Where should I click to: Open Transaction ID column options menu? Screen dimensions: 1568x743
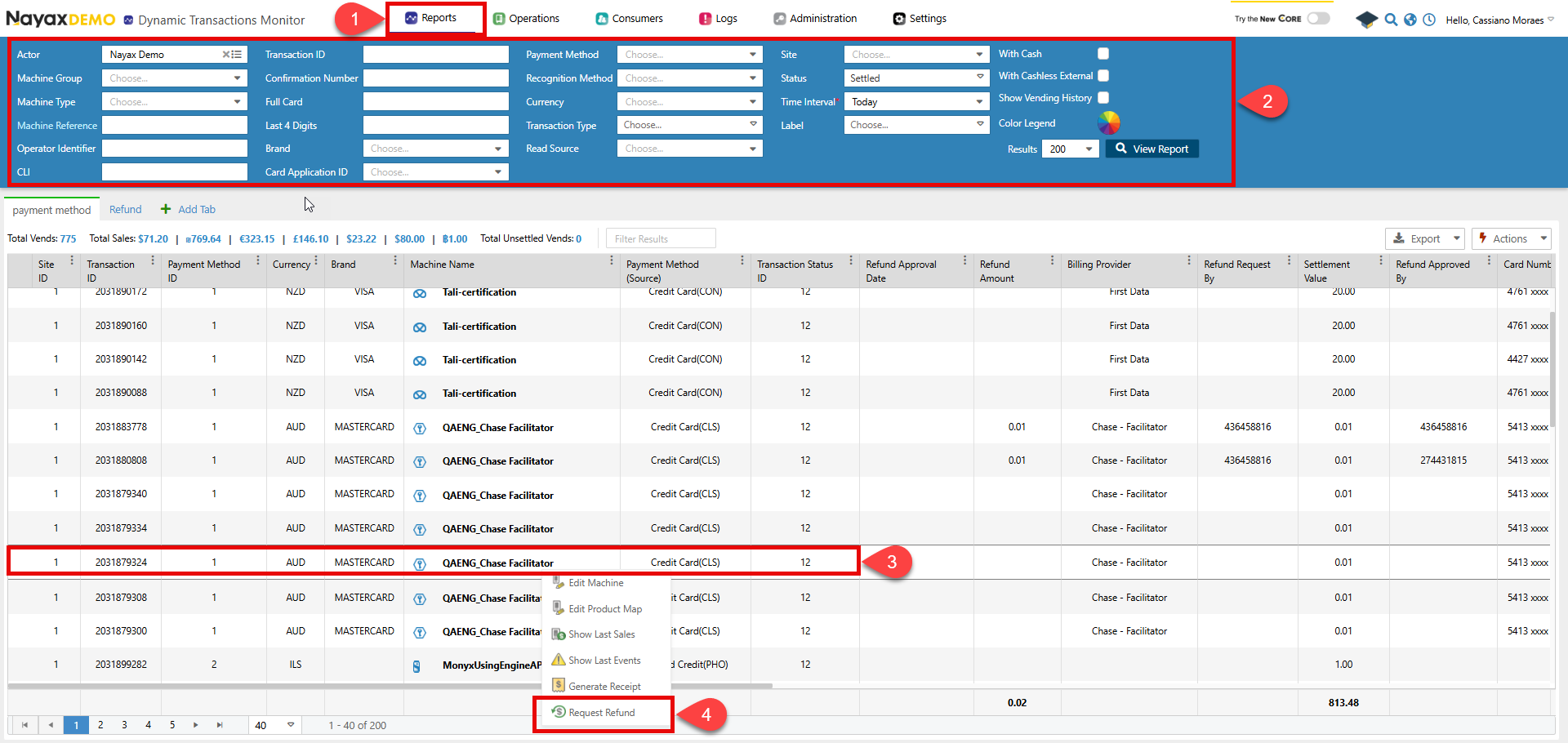pos(153,261)
